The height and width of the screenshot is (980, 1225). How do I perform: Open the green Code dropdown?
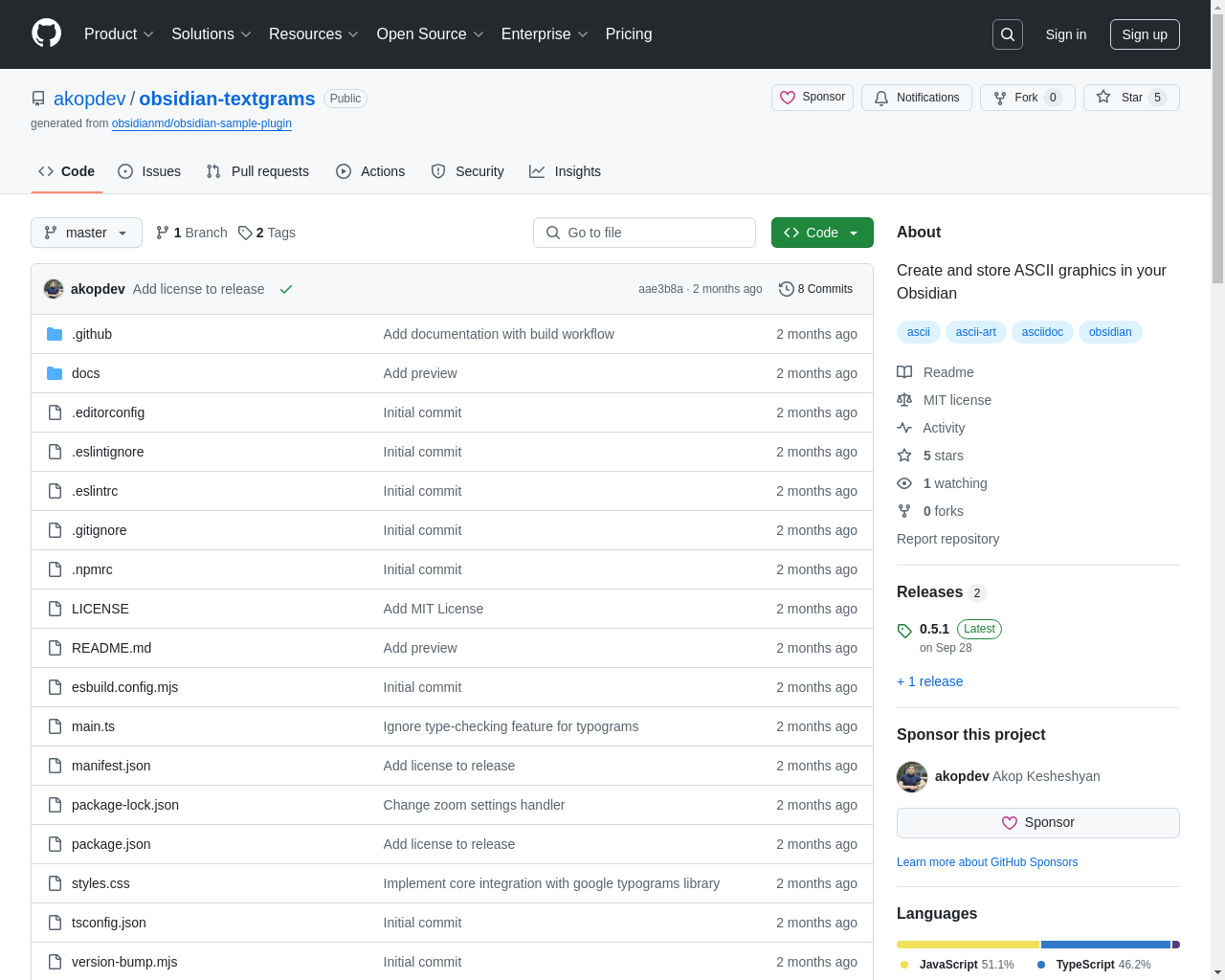[x=822, y=233]
